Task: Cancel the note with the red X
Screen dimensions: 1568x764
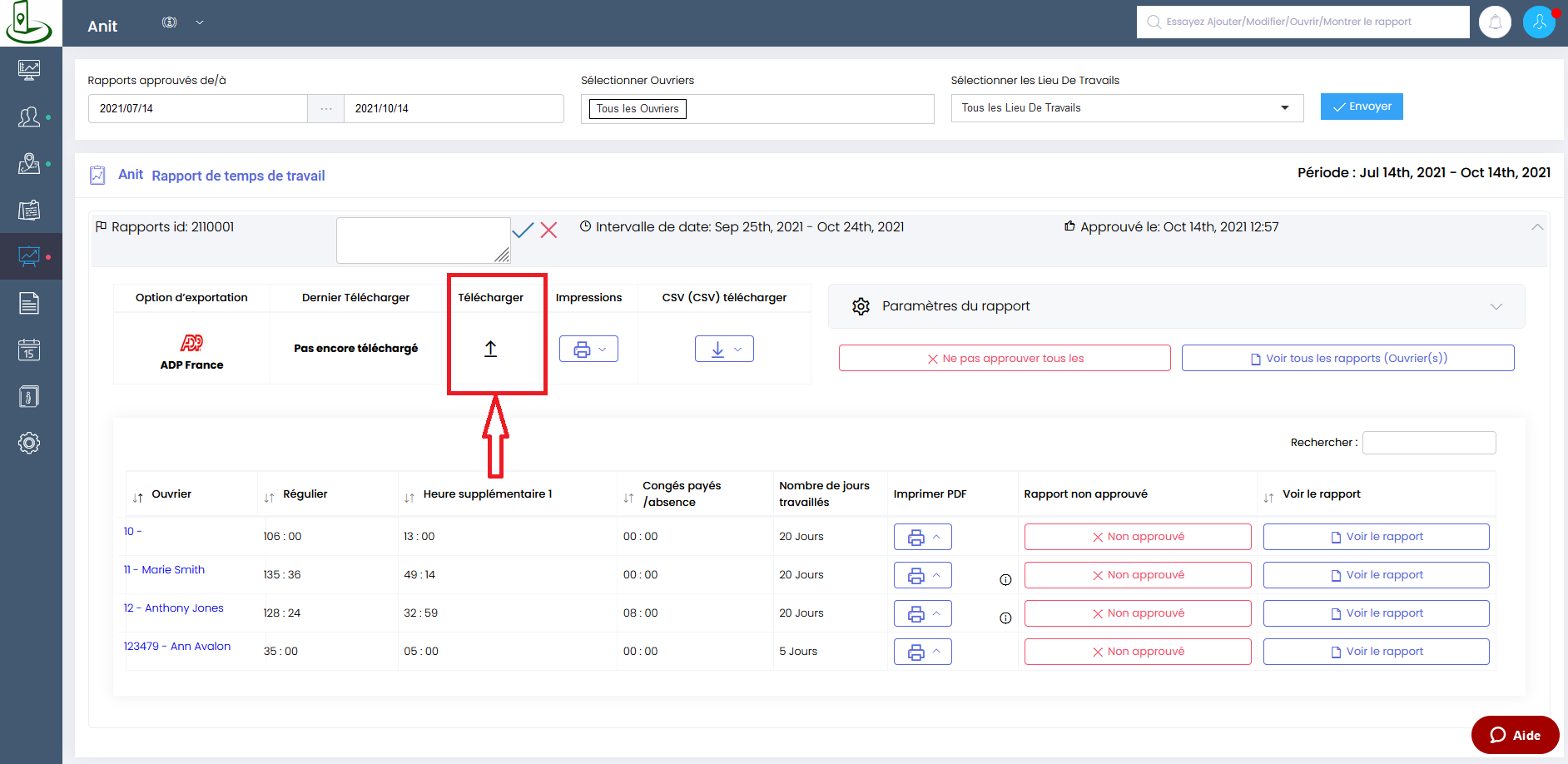Action: pos(548,231)
